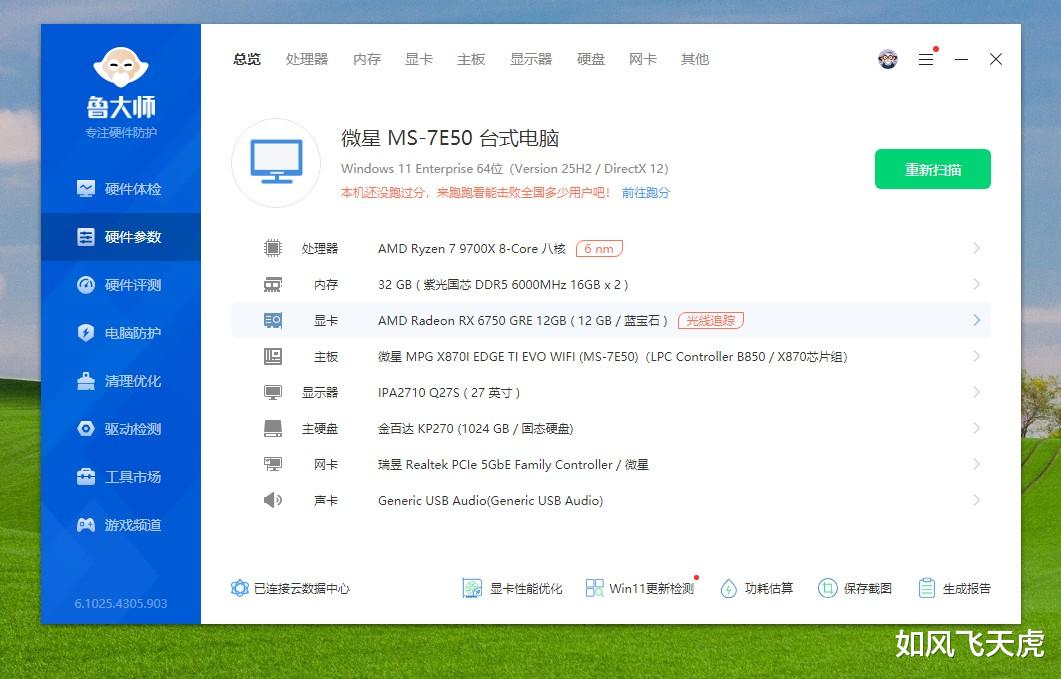The height and width of the screenshot is (679, 1061).
Task: Expand the 网卡 row chevron
Action: pyautogui.click(x=976, y=464)
